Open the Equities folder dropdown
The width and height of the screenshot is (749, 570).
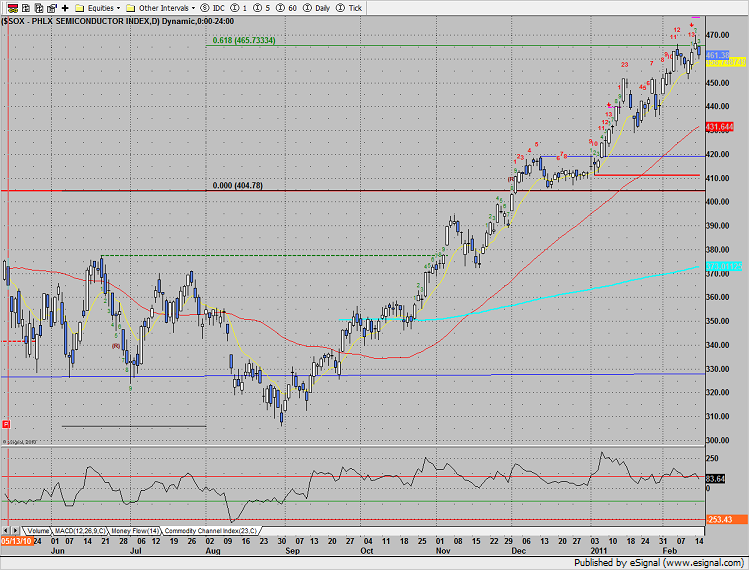click(x=96, y=8)
